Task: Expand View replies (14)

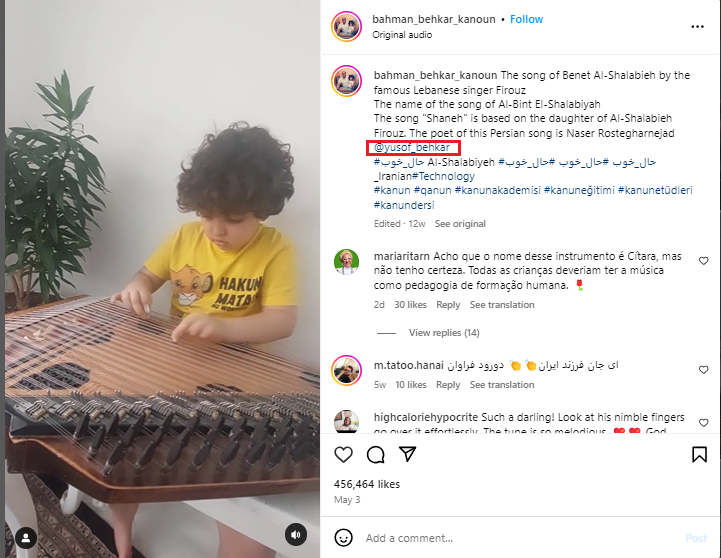Action: (444, 333)
